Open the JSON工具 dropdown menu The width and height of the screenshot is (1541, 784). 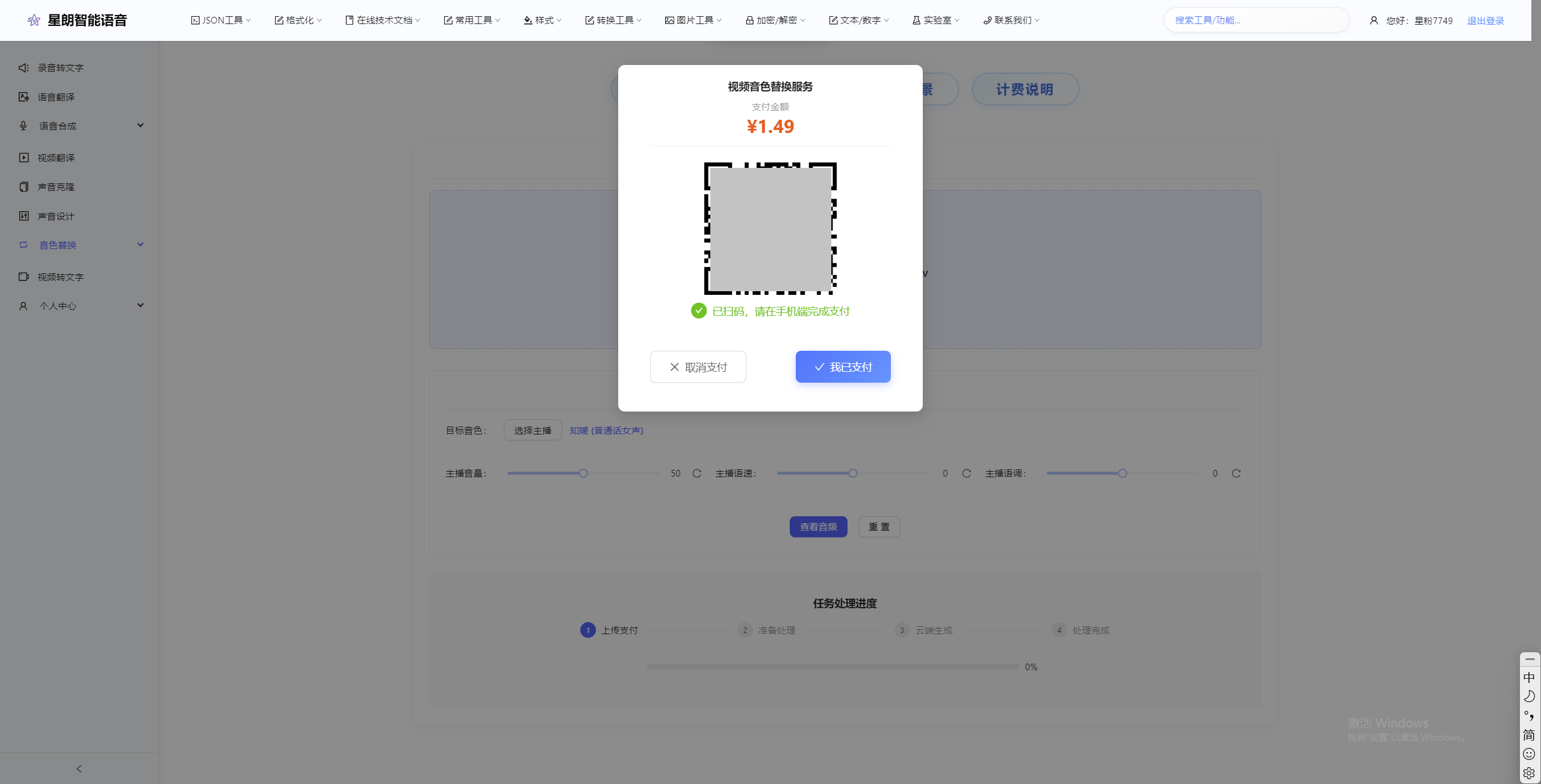click(x=221, y=20)
